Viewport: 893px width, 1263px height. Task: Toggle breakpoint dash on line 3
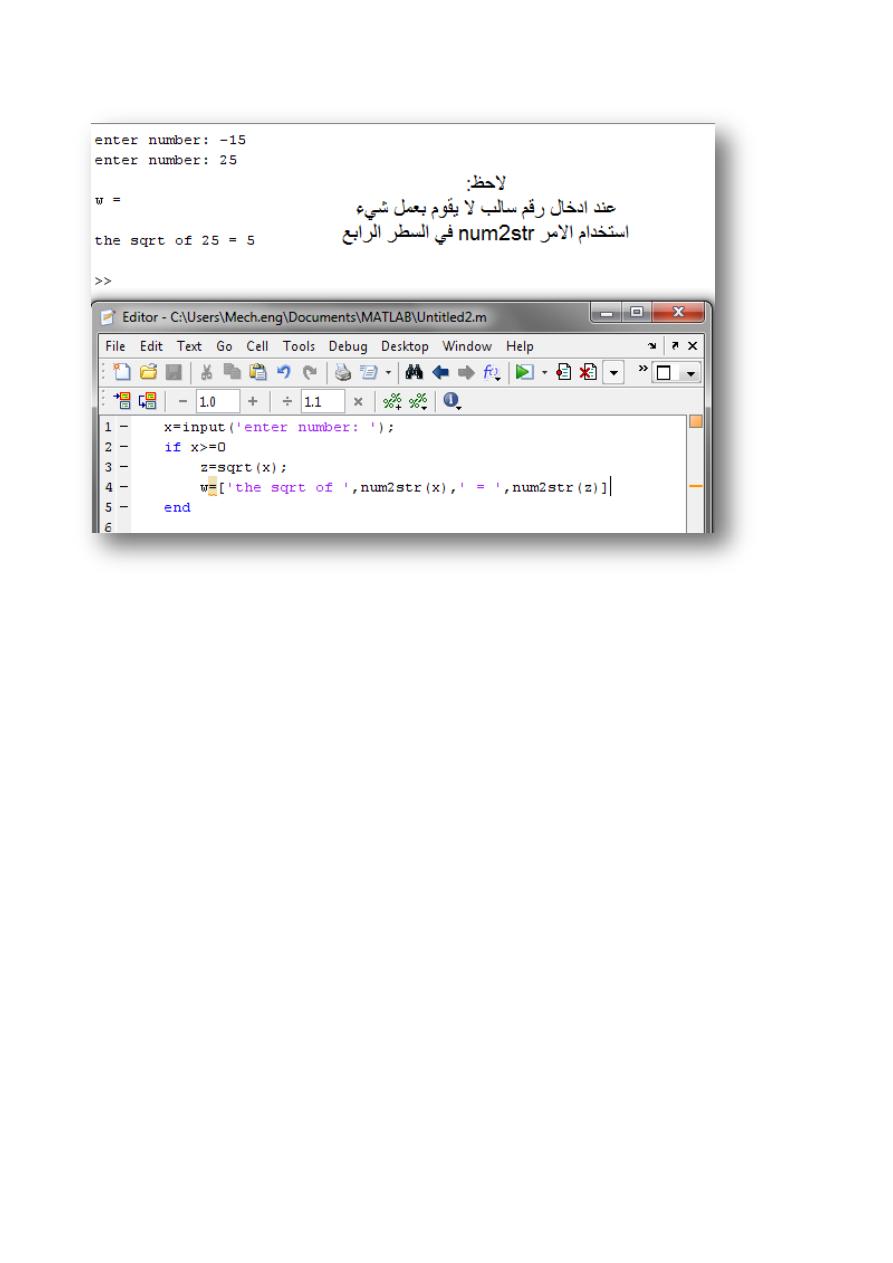click(x=122, y=467)
